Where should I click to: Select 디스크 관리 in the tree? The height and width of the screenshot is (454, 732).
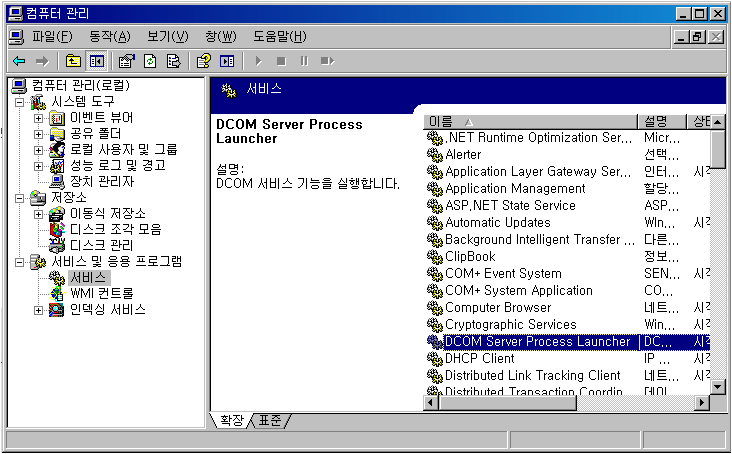tap(101, 245)
